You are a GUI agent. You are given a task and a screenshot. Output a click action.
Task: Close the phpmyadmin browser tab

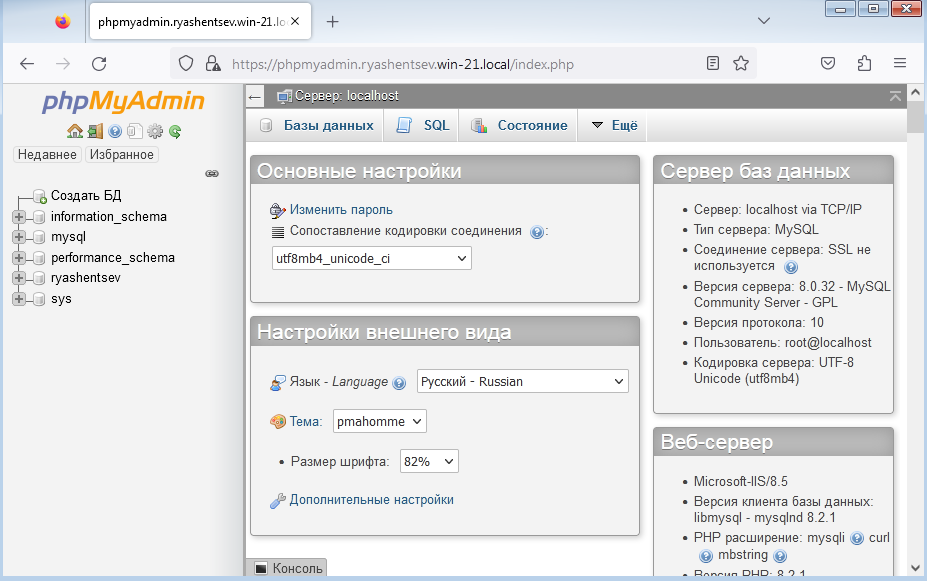(x=295, y=21)
